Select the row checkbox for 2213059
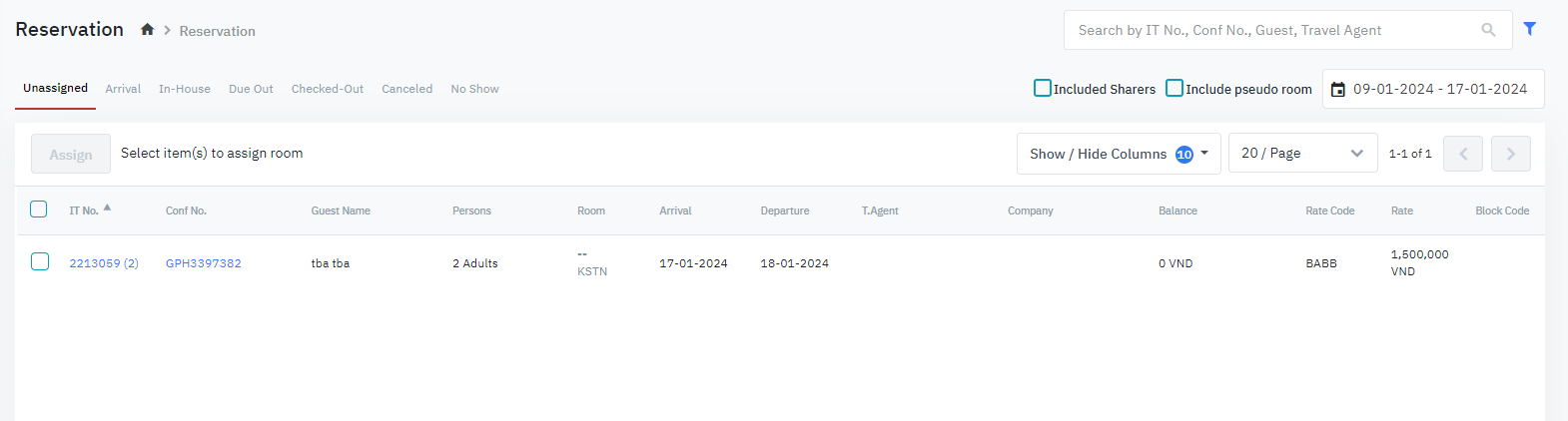The width and height of the screenshot is (1568, 421). [39, 261]
